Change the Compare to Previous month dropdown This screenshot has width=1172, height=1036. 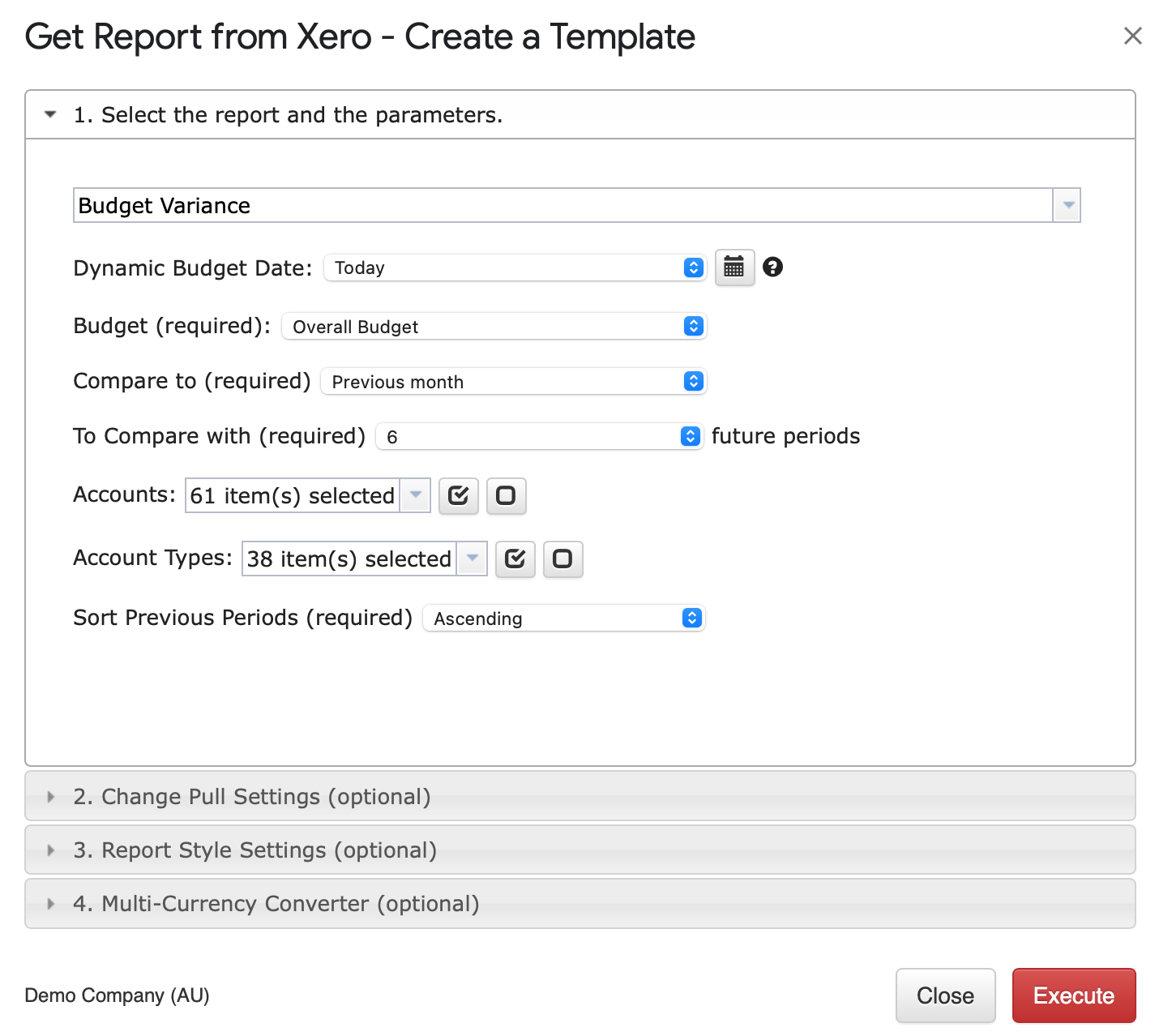click(x=514, y=381)
